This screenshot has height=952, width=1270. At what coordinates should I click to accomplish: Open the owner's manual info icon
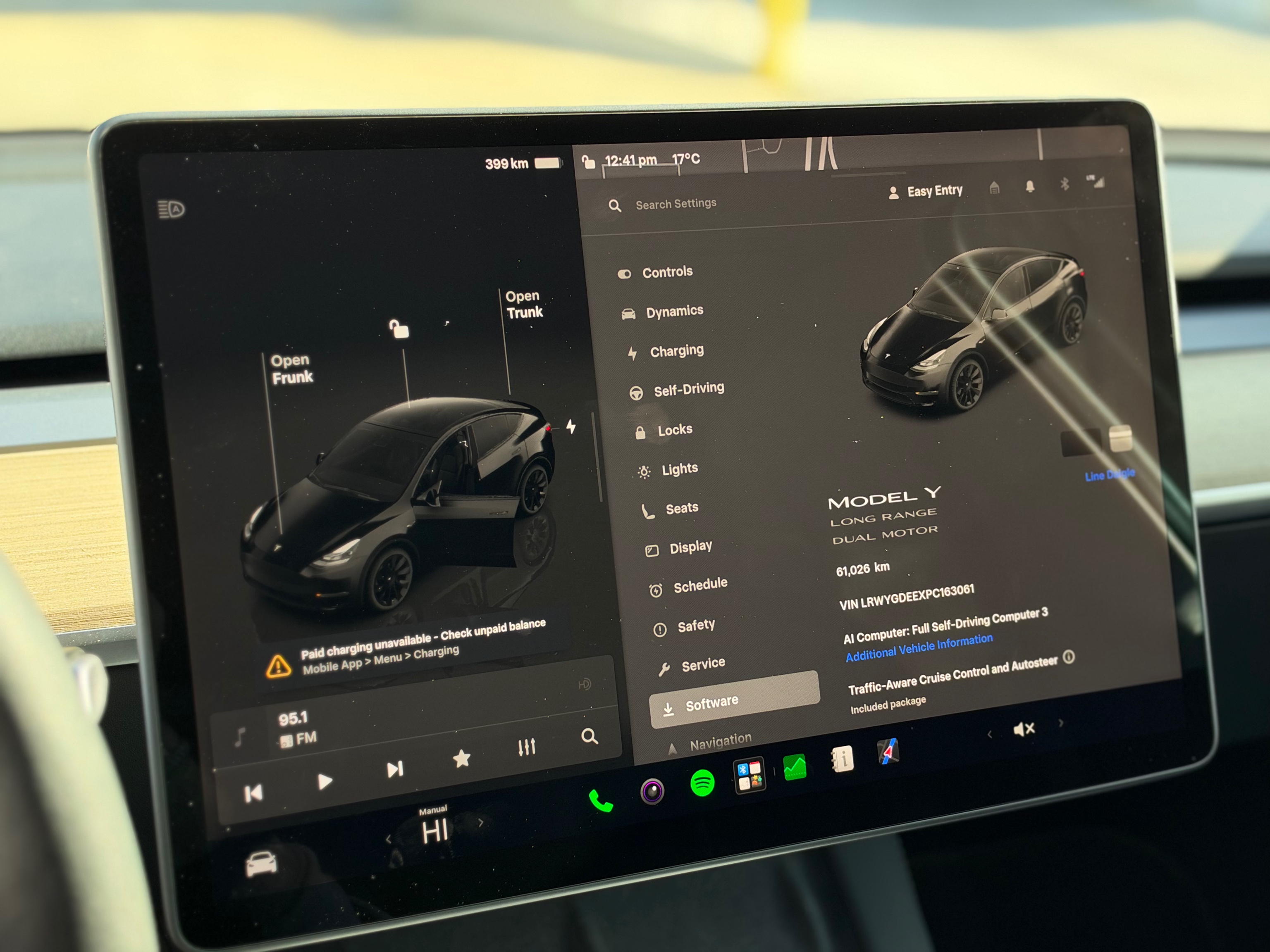842,759
